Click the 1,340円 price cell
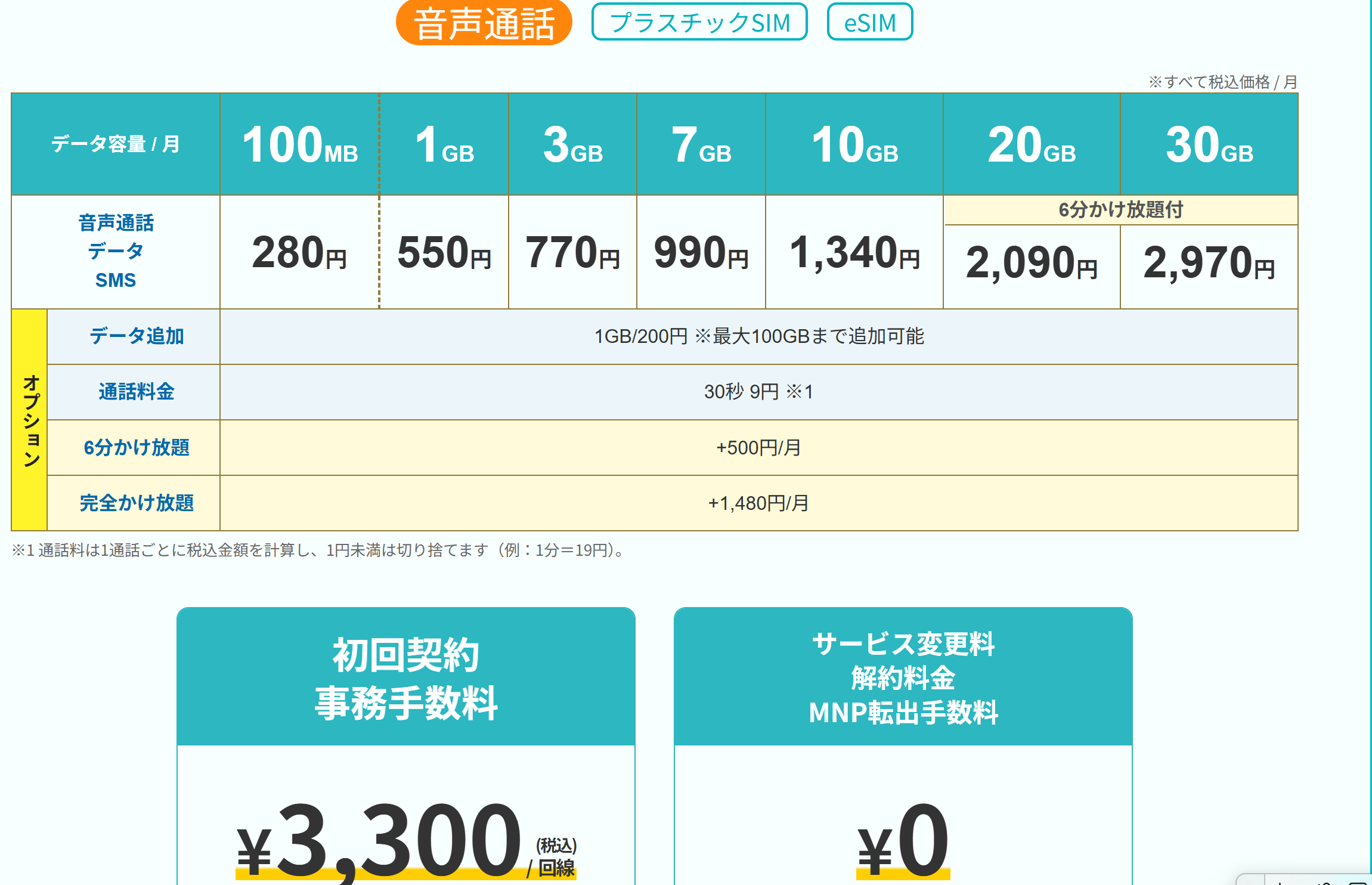Screen dimensions: 1372x885 (x=854, y=253)
